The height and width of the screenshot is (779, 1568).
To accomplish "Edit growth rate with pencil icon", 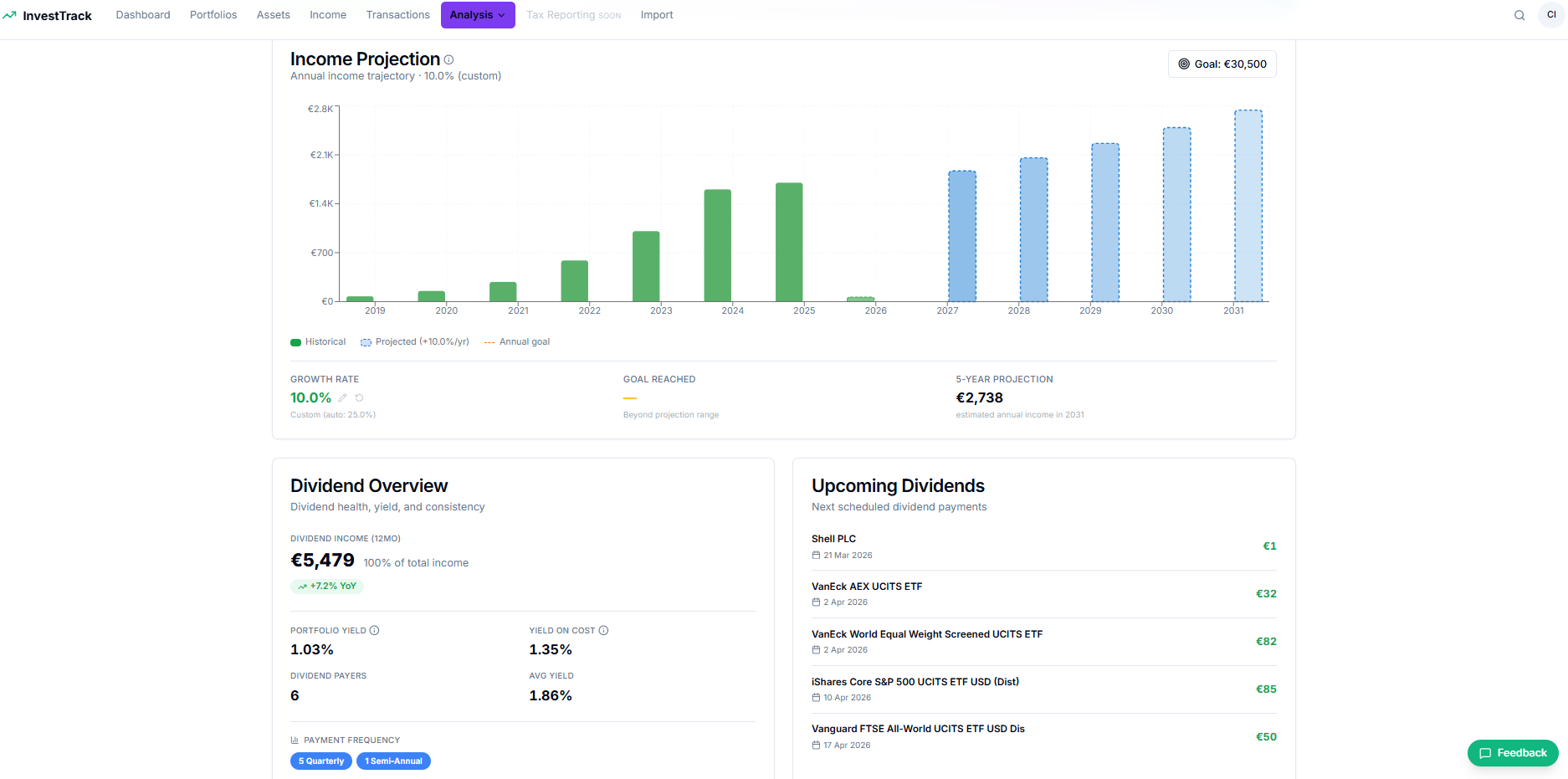I will pyautogui.click(x=343, y=398).
